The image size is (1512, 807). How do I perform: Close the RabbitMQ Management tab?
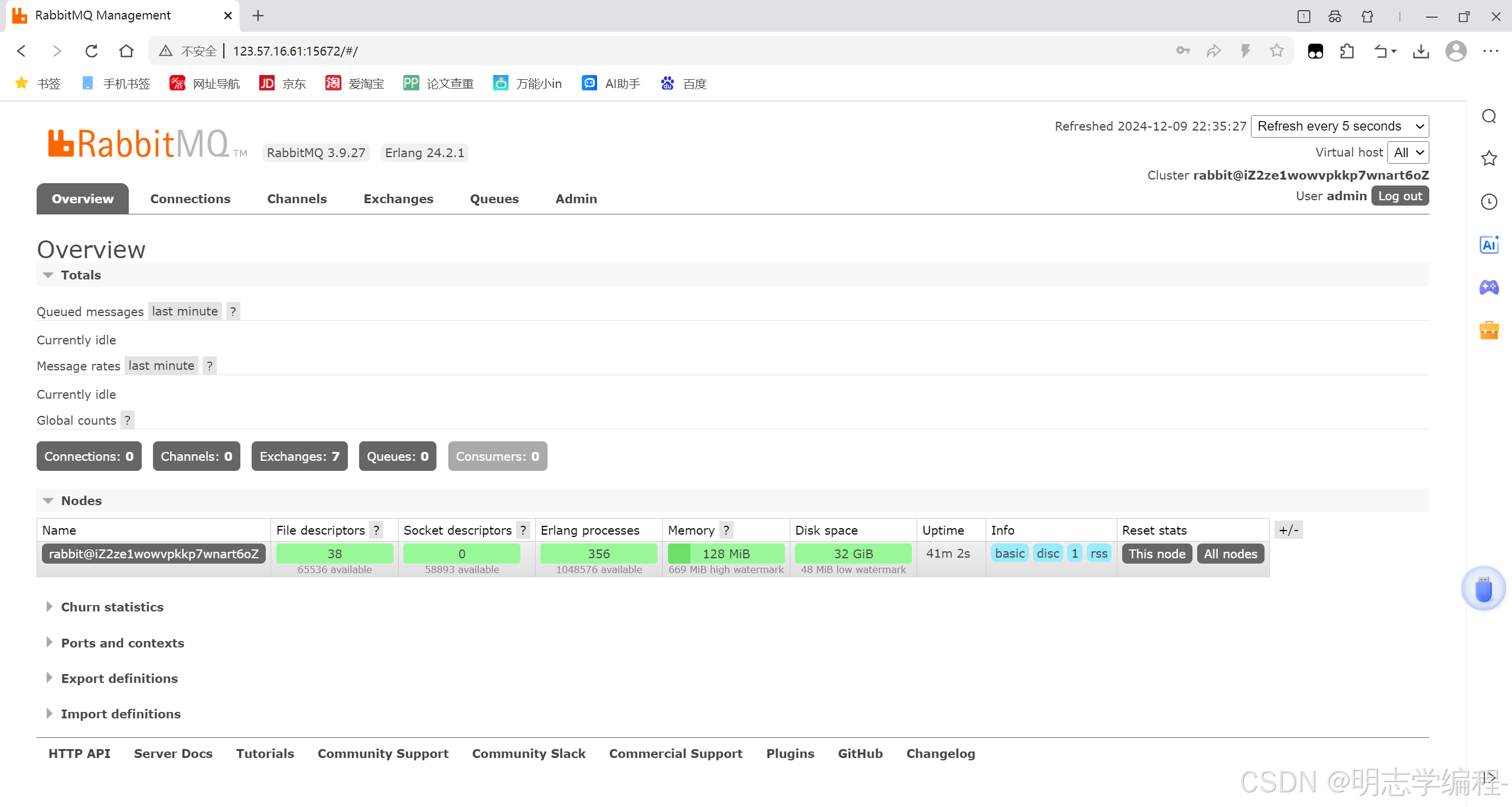227,16
